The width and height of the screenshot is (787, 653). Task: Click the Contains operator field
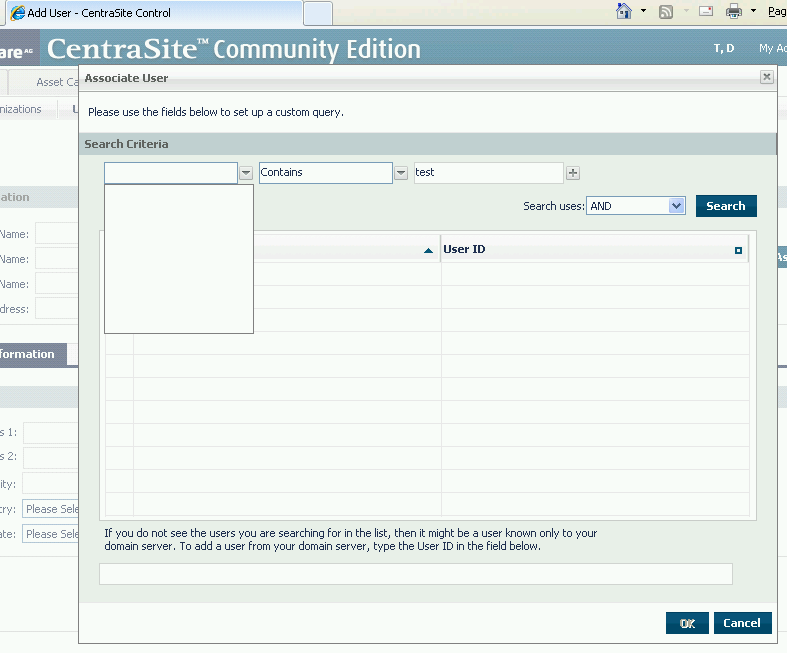[x=326, y=173]
